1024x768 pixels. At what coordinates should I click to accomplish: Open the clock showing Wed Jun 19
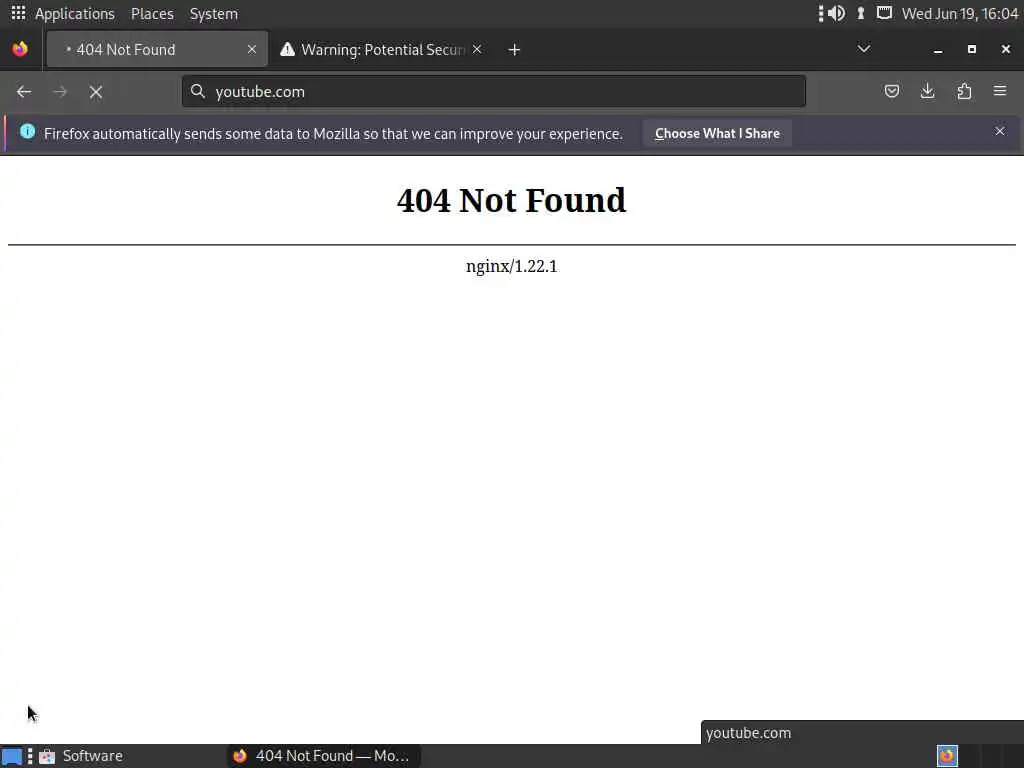click(x=959, y=14)
